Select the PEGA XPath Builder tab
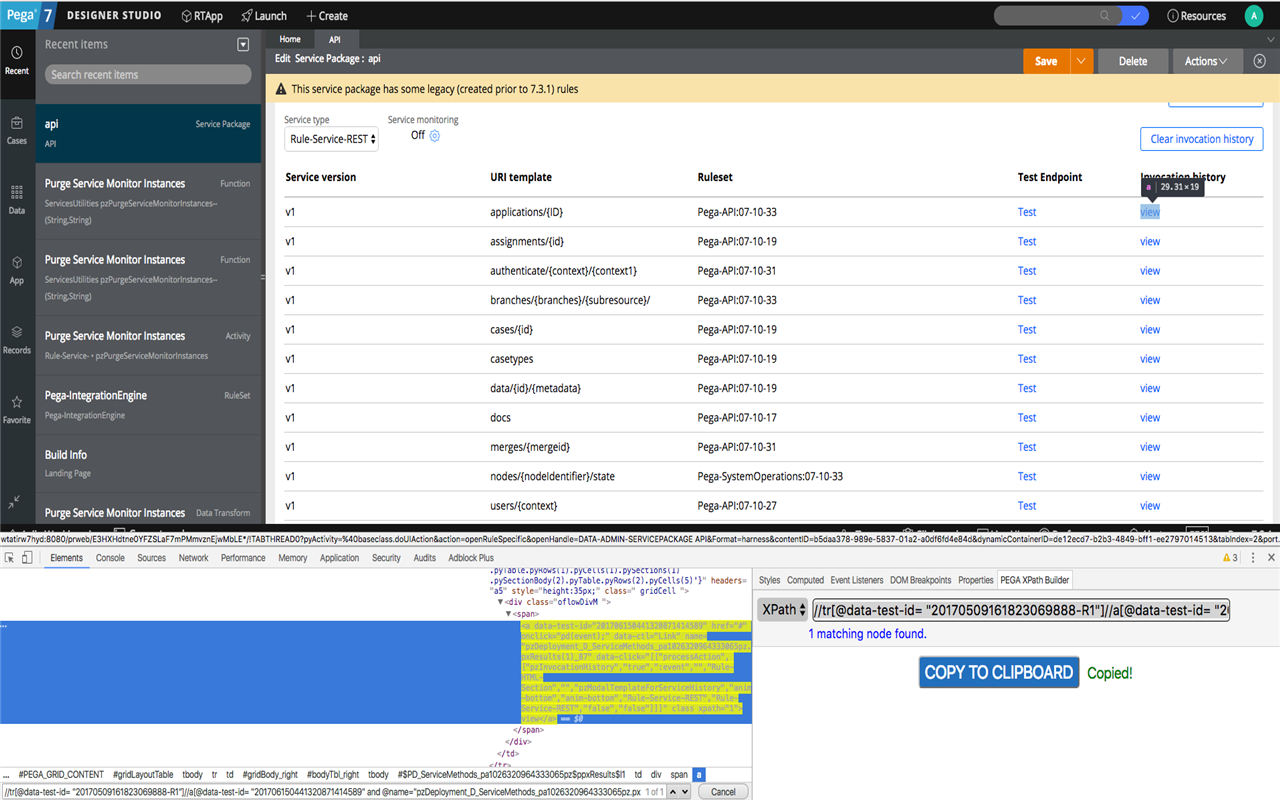1280x800 pixels. [1035, 580]
